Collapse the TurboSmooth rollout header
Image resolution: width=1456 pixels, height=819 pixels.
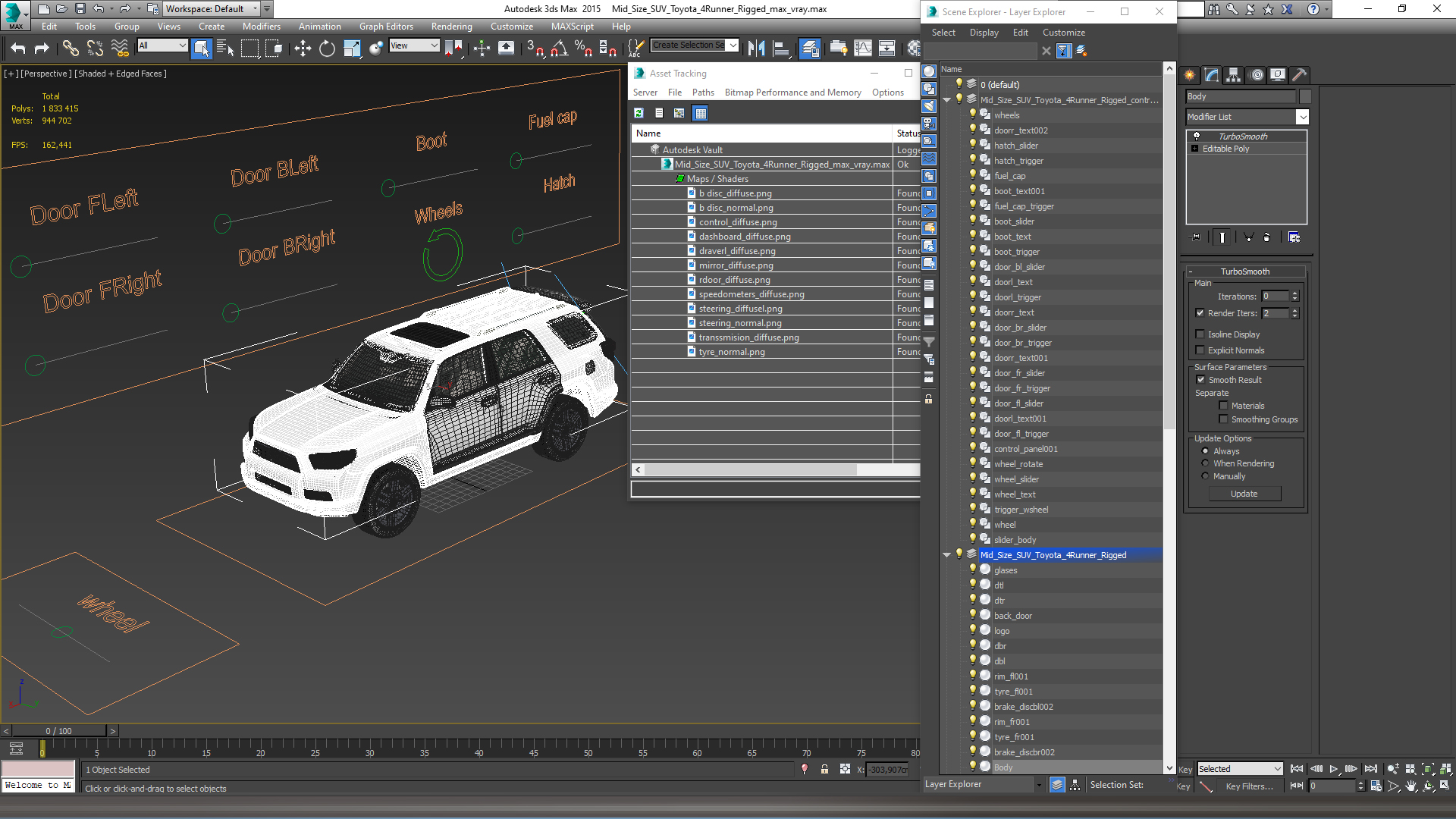click(x=1244, y=271)
